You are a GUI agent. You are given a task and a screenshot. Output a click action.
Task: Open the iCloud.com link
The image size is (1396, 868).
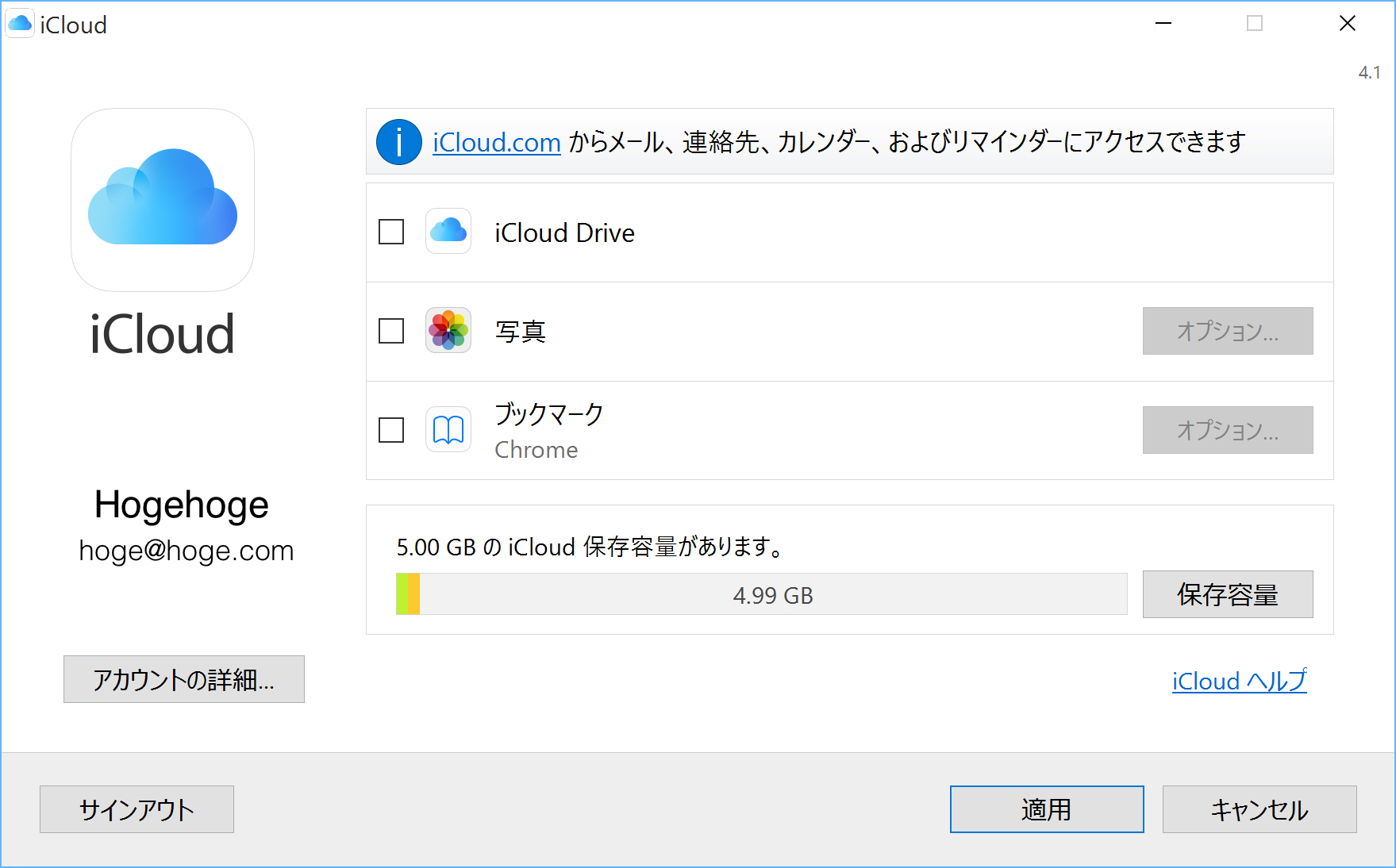pos(497,142)
